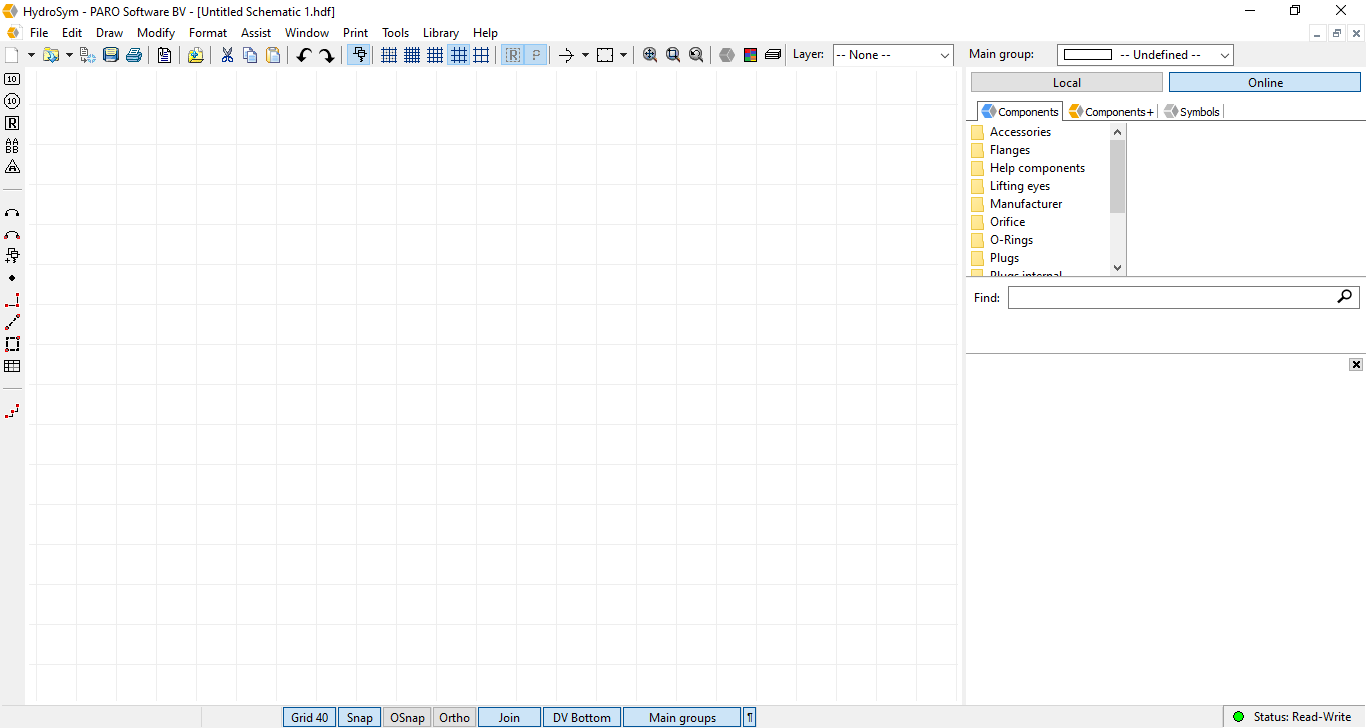Toggle the snap pin button on the toolbar
The image size is (1366, 728).
point(359,55)
